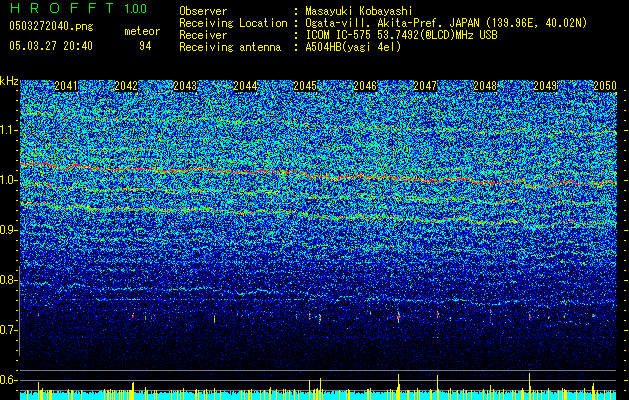
Task: Click the 'Receiver' field label
Action: (203, 35)
